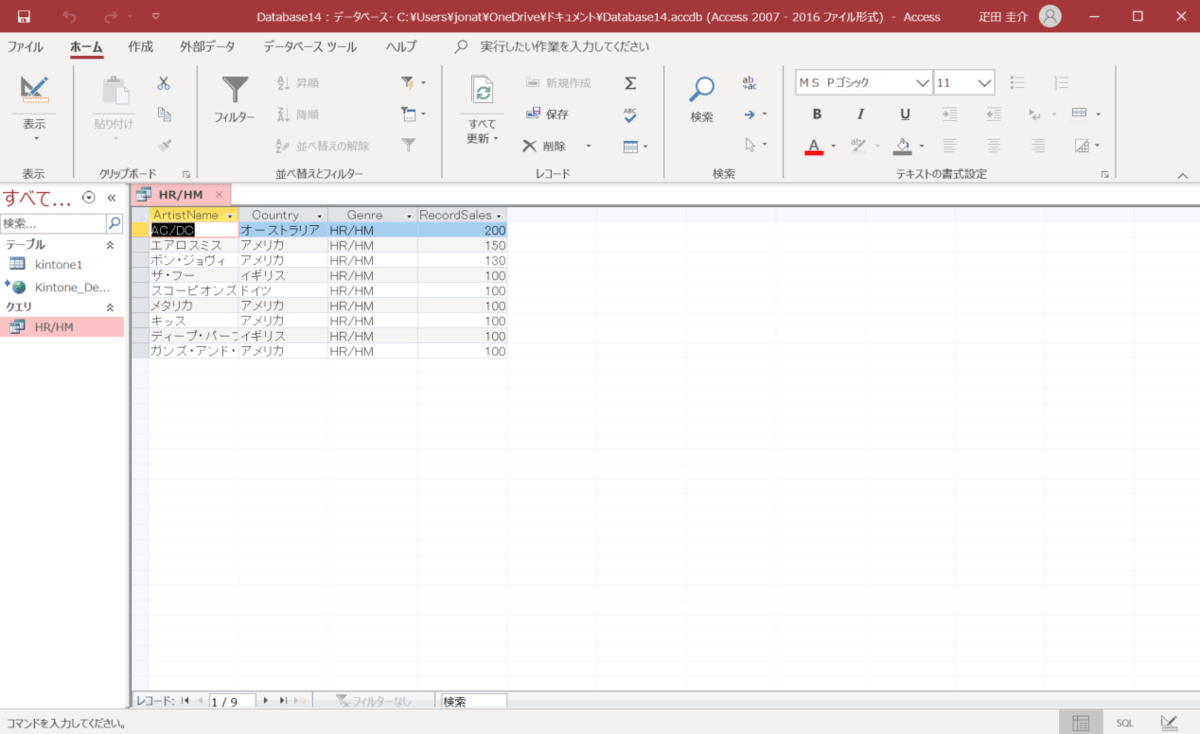Open the font color dropdown arrow
1200x734 pixels.
832,146
